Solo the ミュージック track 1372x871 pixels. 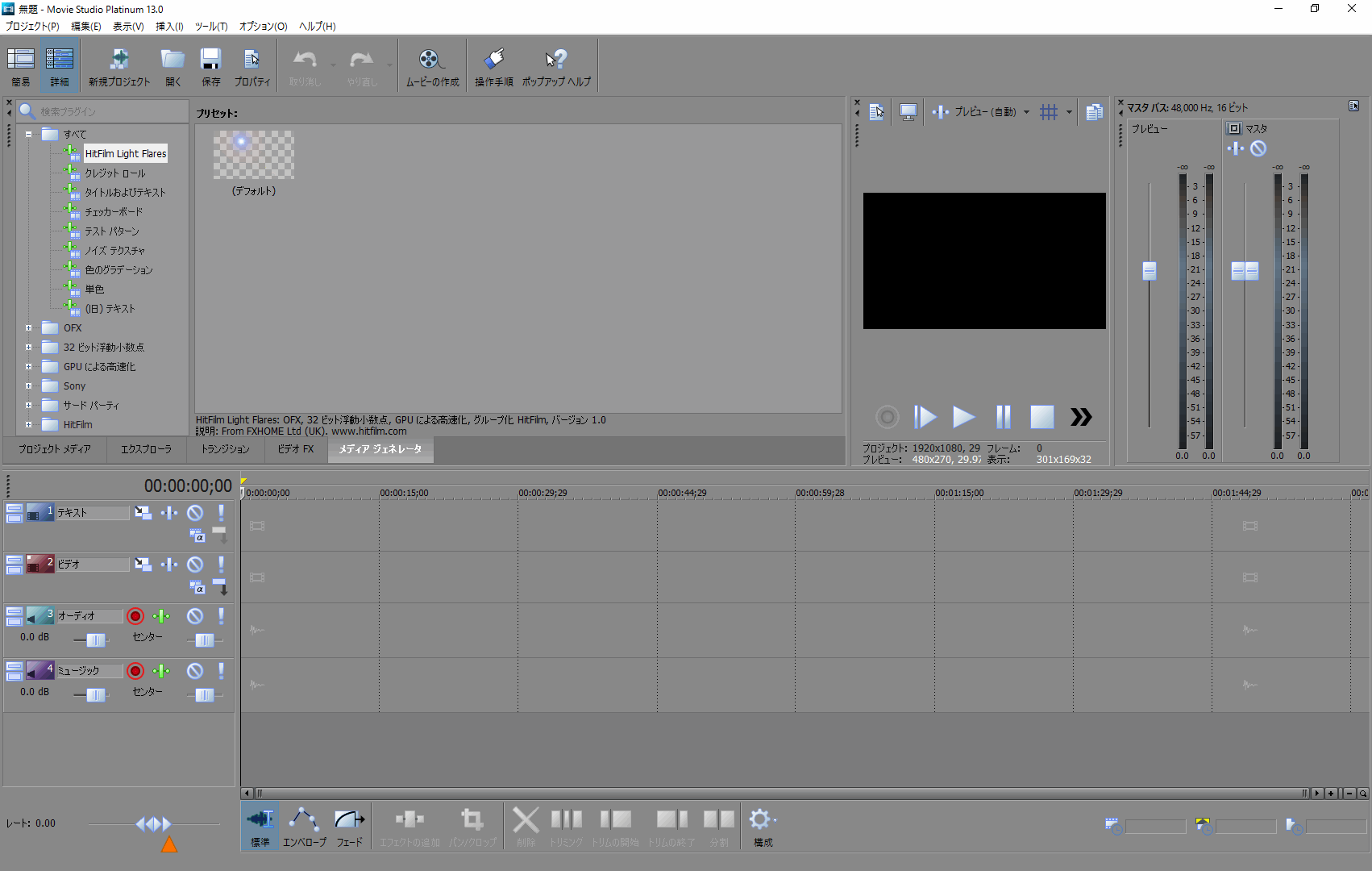tap(221, 671)
